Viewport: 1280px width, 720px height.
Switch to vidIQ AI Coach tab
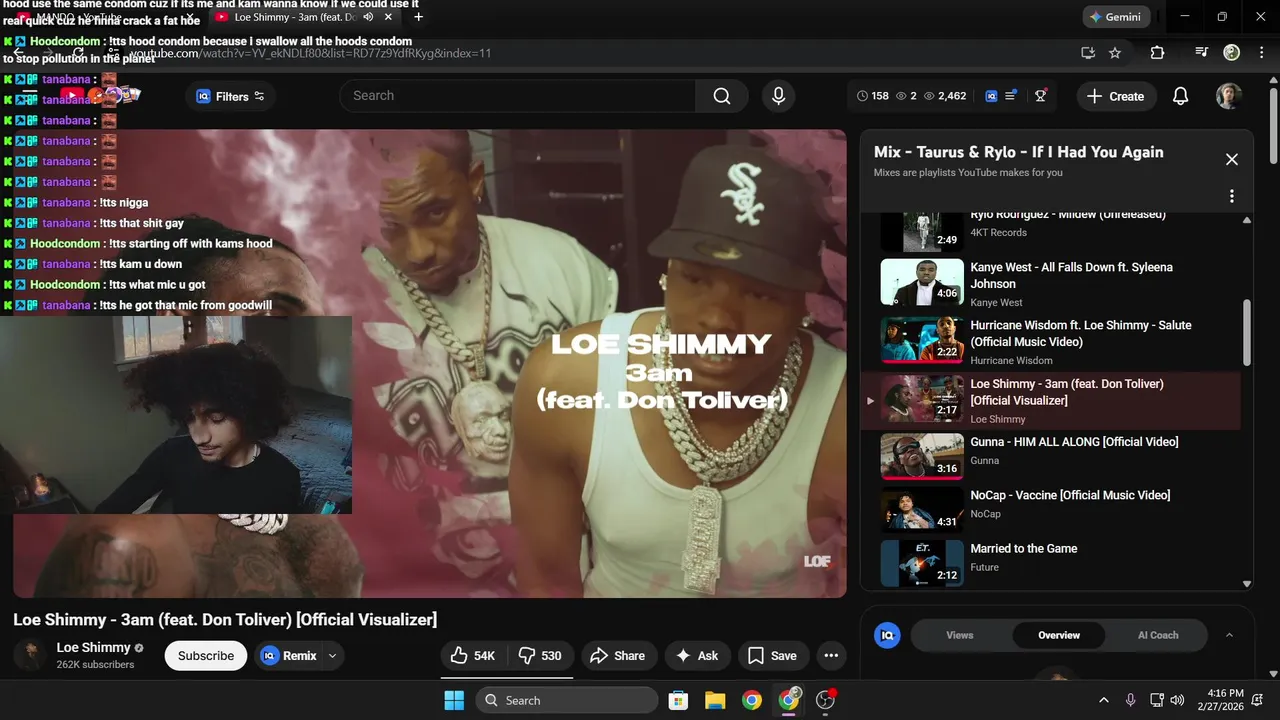pyautogui.click(x=1158, y=635)
